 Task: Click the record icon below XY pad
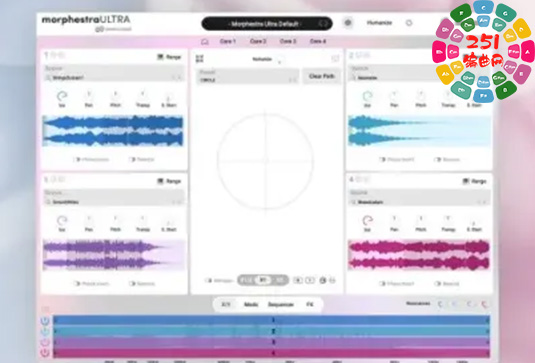click(x=298, y=280)
